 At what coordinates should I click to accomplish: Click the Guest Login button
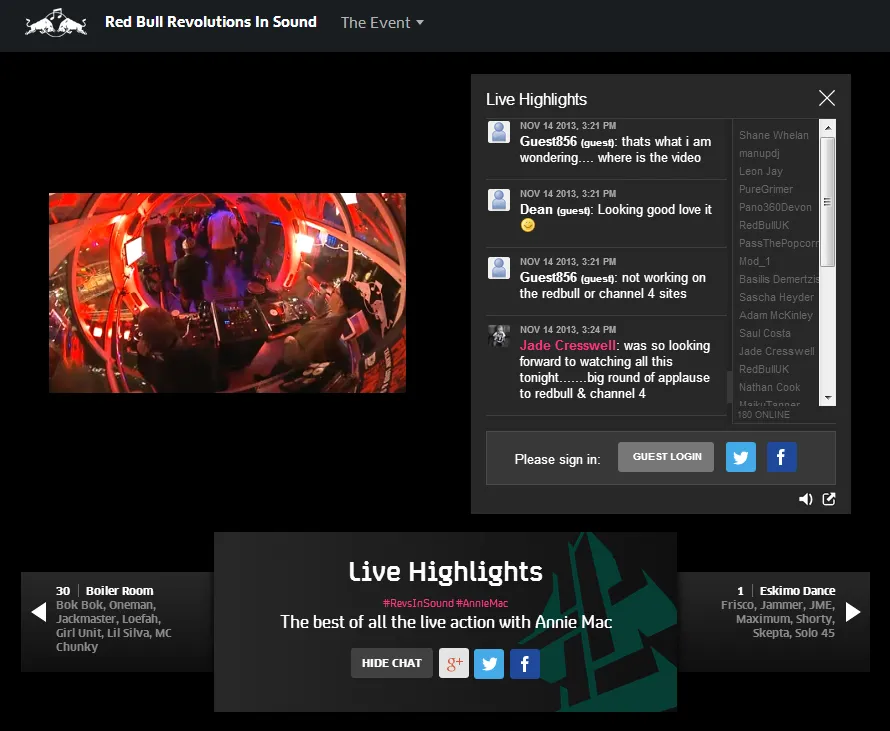pos(666,457)
